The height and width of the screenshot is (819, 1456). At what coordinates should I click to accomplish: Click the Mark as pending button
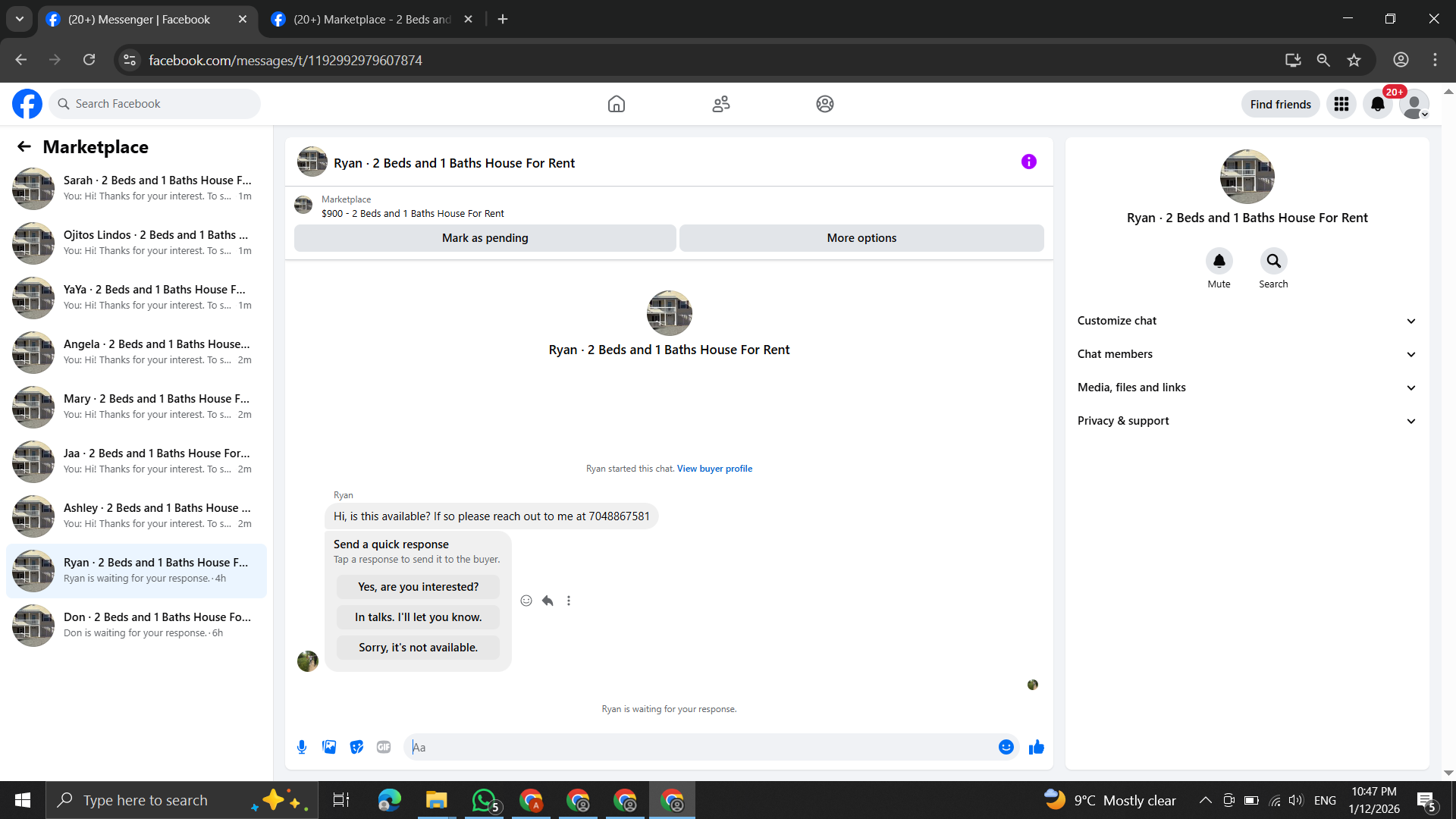tap(485, 238)
